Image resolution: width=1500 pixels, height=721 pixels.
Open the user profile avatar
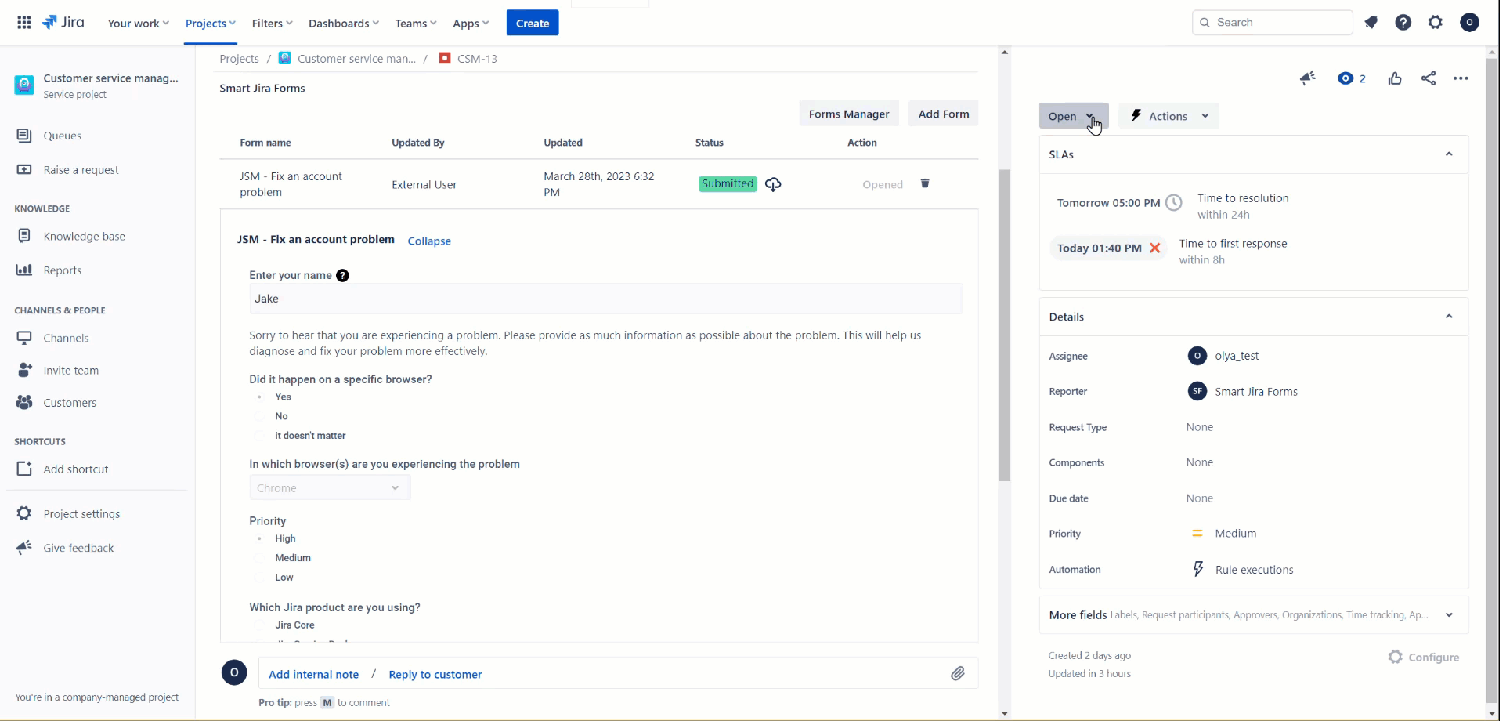coord(1469,22)
